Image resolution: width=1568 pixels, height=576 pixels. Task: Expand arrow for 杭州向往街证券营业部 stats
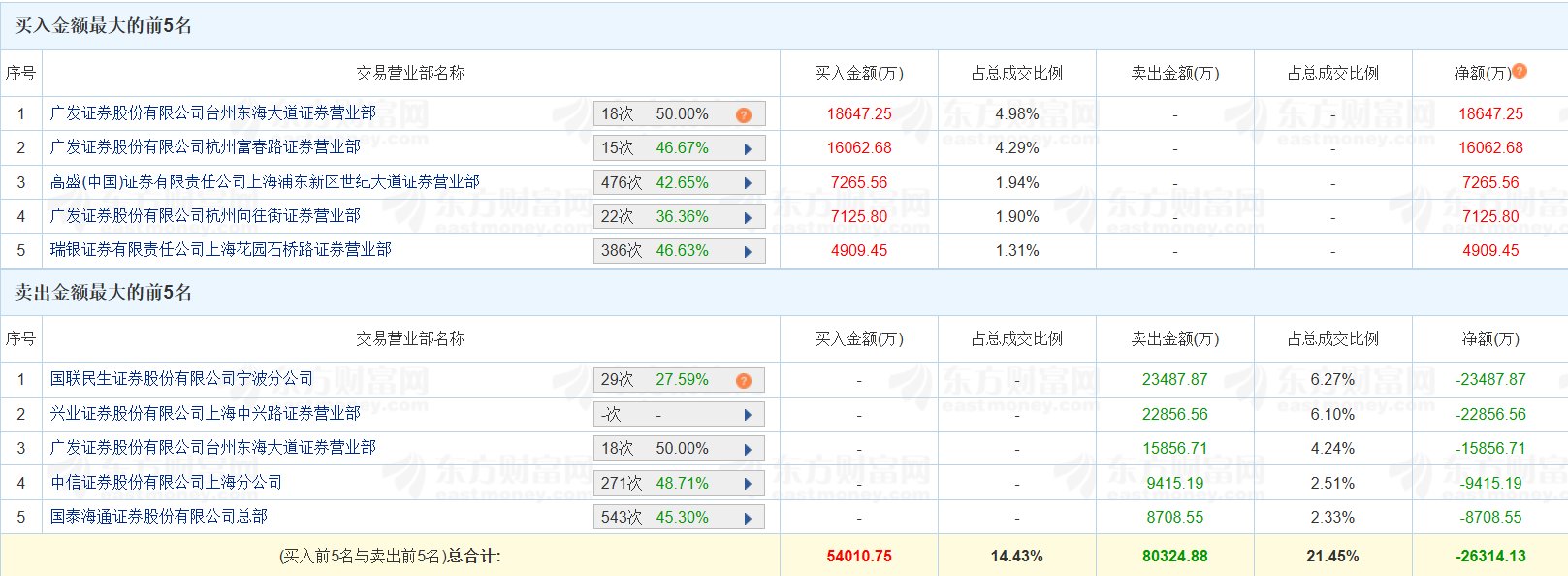(748, 218)
